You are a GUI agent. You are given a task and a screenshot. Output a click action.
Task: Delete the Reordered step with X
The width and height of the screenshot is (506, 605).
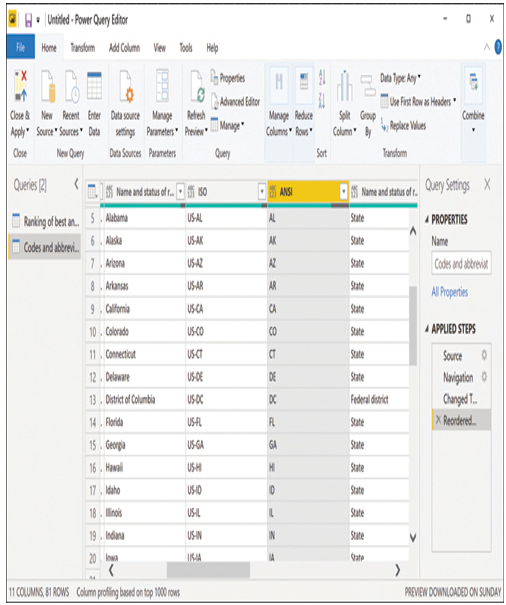click(438, 420)
